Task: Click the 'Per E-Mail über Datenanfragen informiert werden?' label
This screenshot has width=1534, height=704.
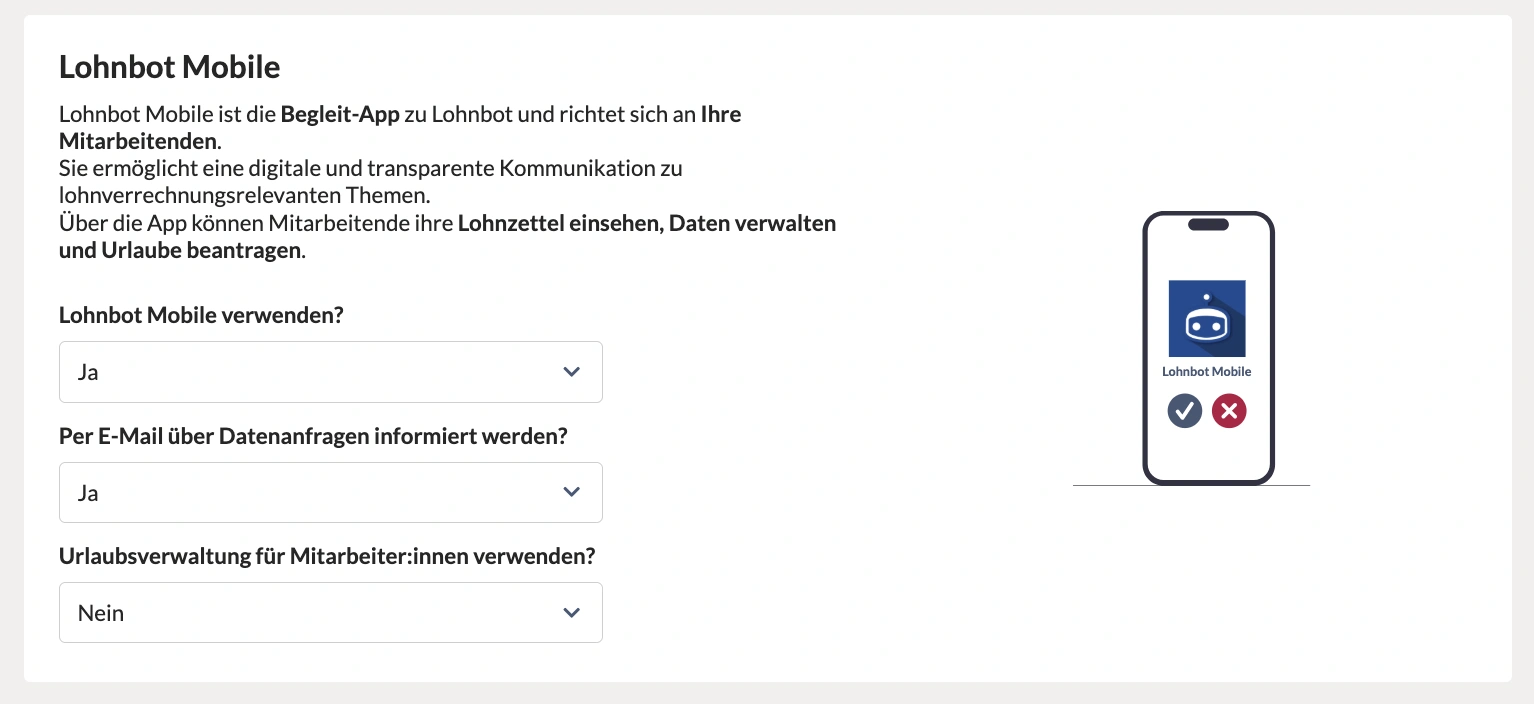Action: (x=313, y=436)
